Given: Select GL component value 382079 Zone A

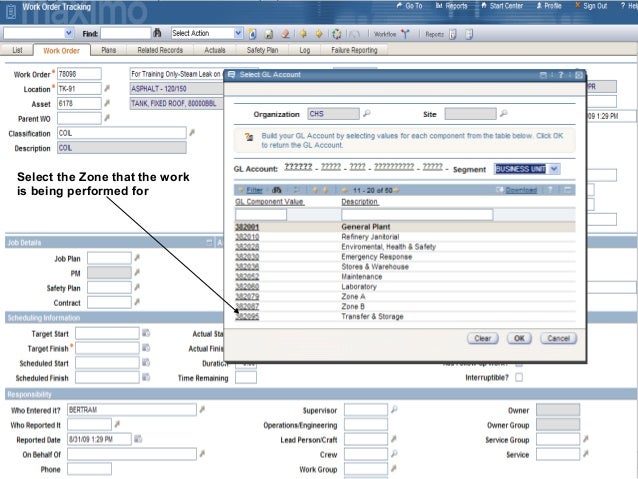Looking at the screenshot, I should pos(246,297).
